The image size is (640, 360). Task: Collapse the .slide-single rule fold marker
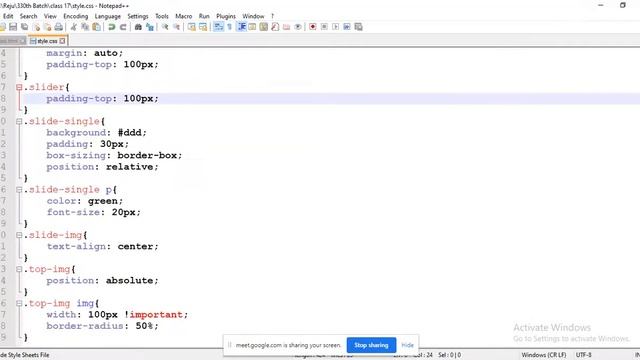[19, 121]
